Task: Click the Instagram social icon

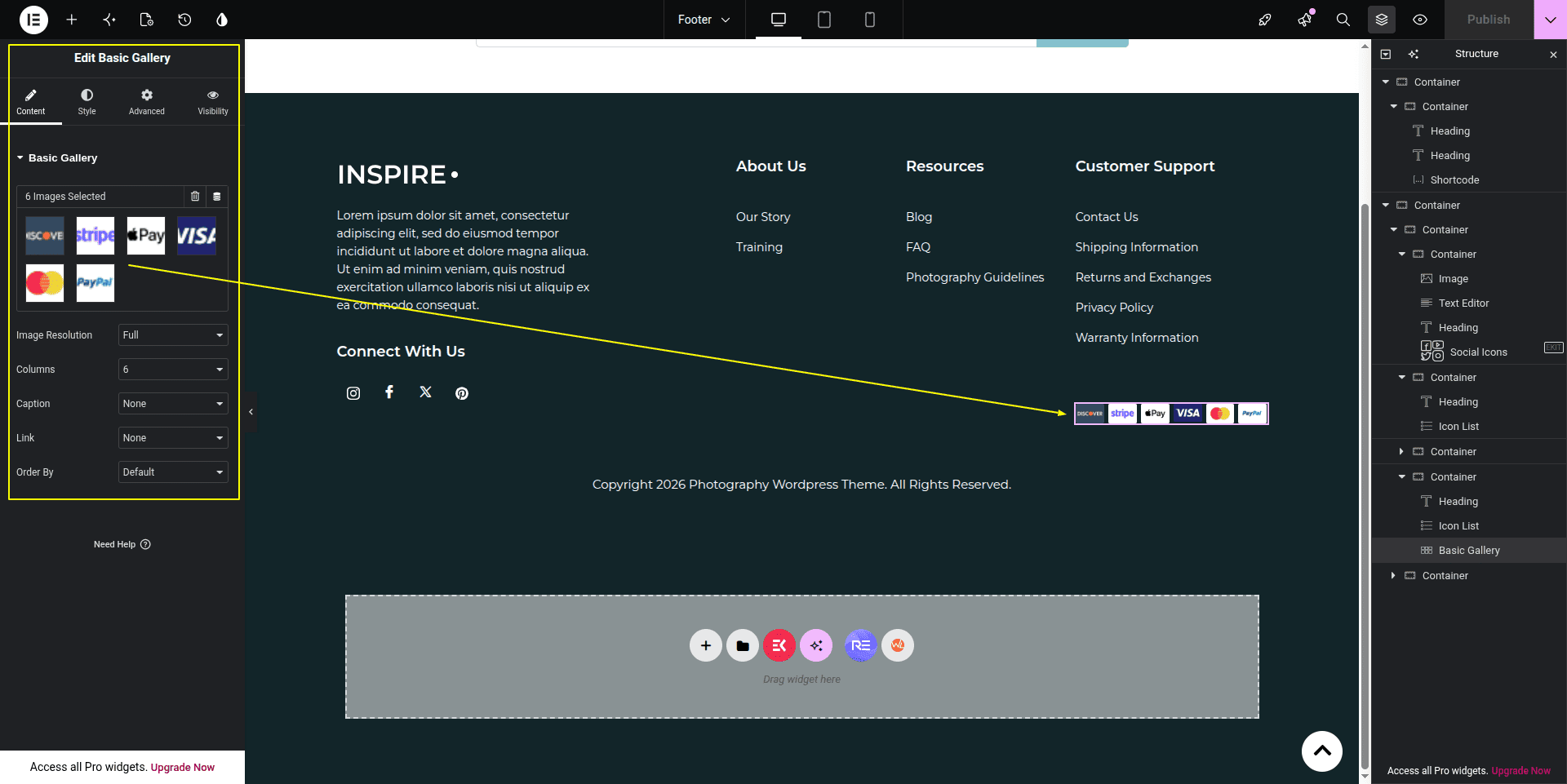Action: coord(353,393)
